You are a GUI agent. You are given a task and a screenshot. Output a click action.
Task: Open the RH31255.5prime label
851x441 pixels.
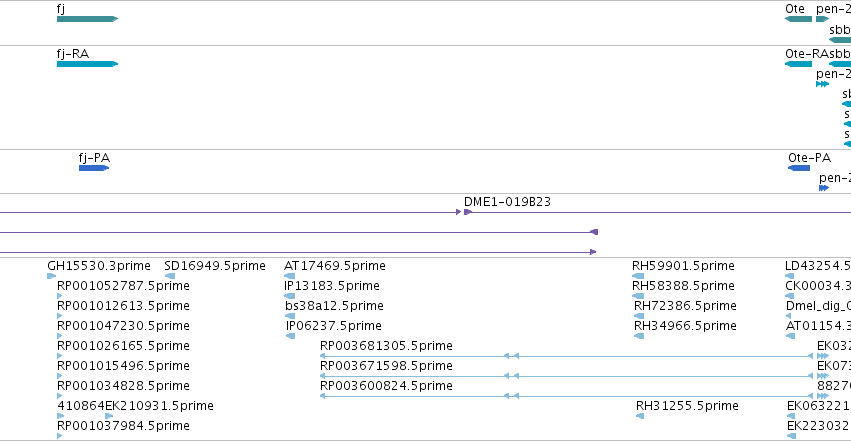tap(687, 406)
